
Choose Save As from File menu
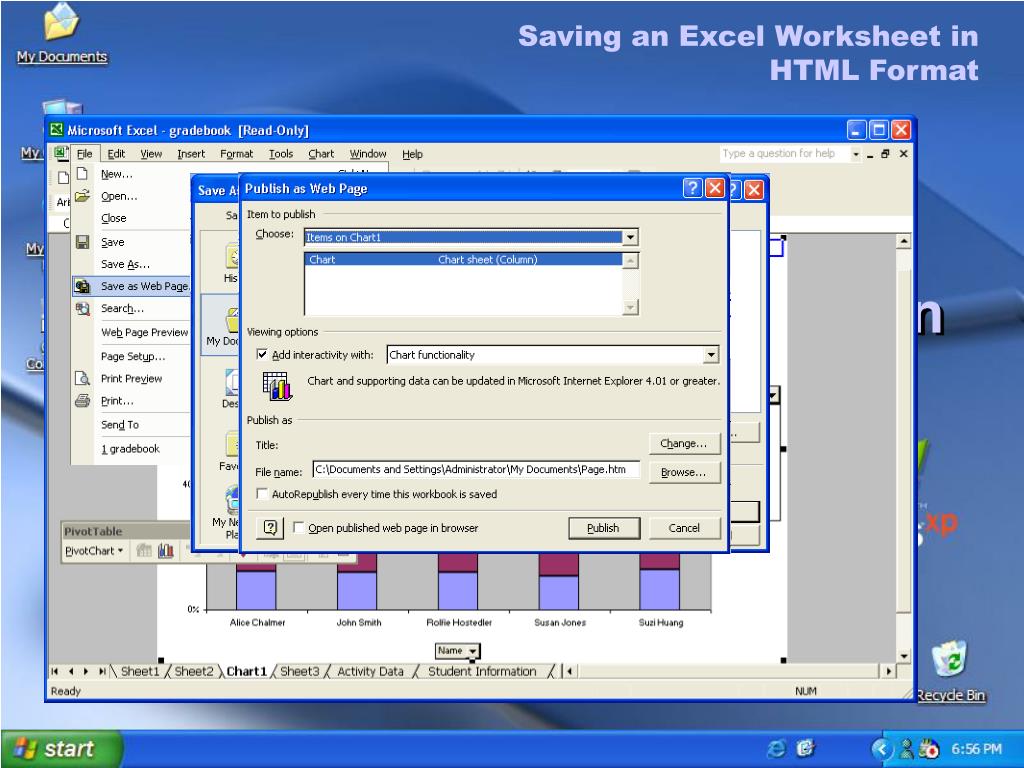pyautogui.click(x=125, y=264)
